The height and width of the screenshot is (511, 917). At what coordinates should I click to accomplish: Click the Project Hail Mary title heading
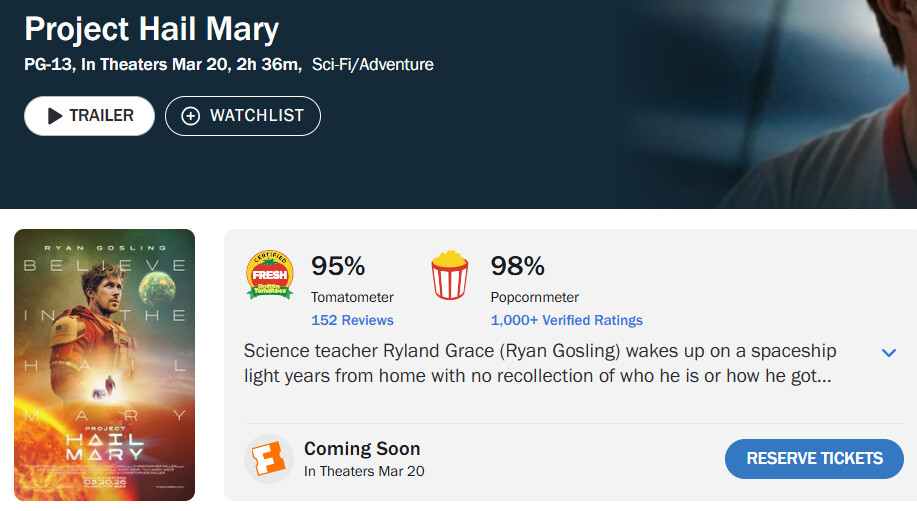click(151, 29)
